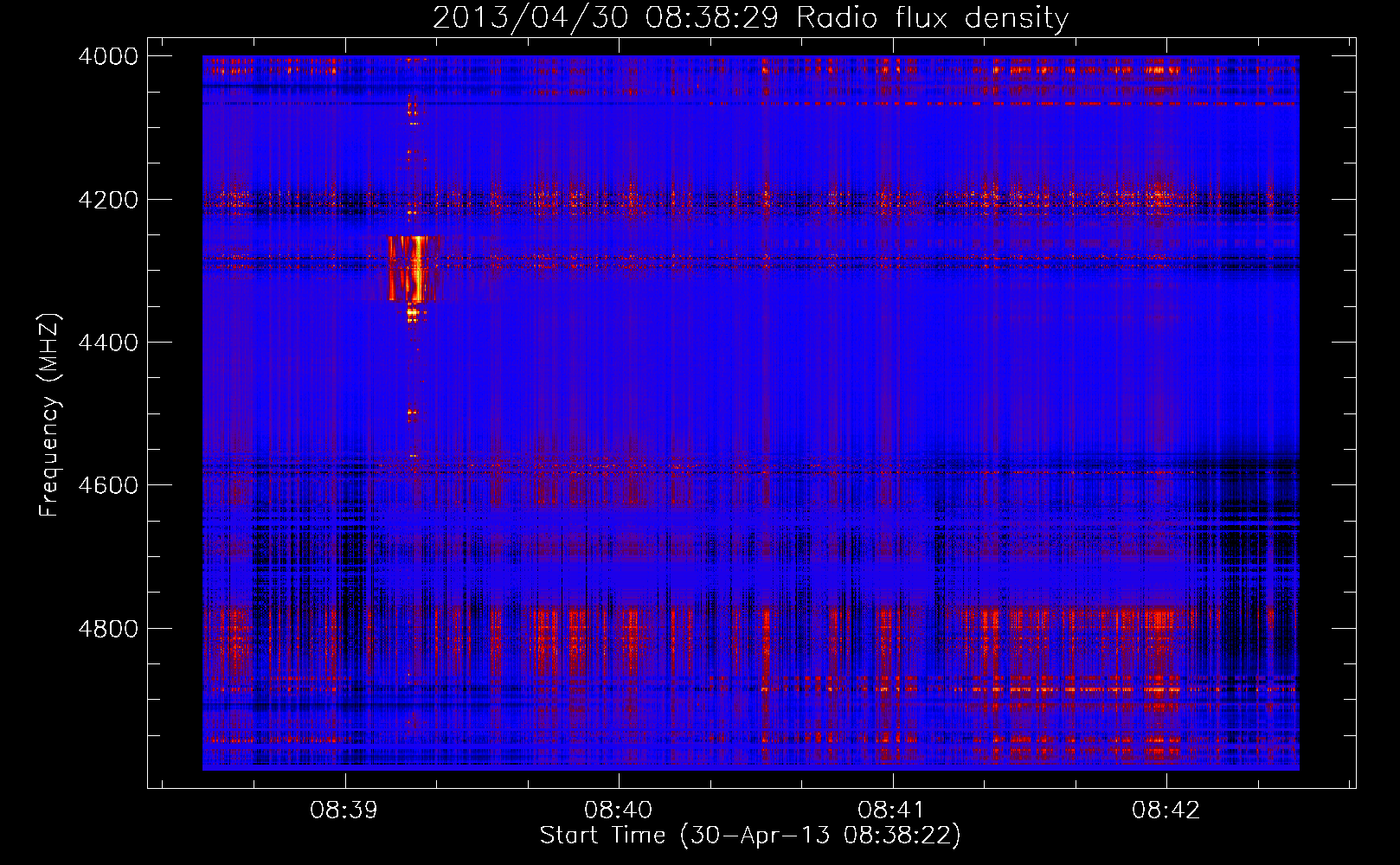The height and width of the screenshot is (865, 1400).
Task: Click the 4200 frequency tick label
Action: [108, 200]
